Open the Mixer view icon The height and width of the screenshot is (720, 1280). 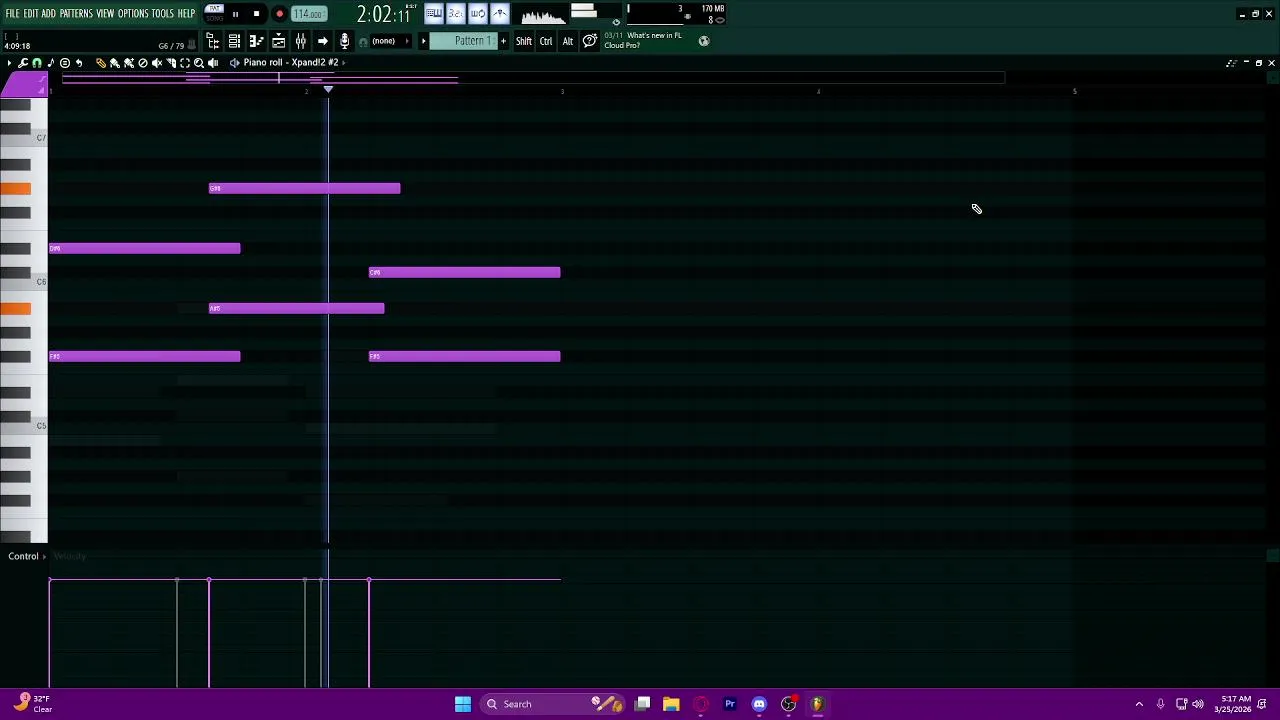tap(300, 41)
